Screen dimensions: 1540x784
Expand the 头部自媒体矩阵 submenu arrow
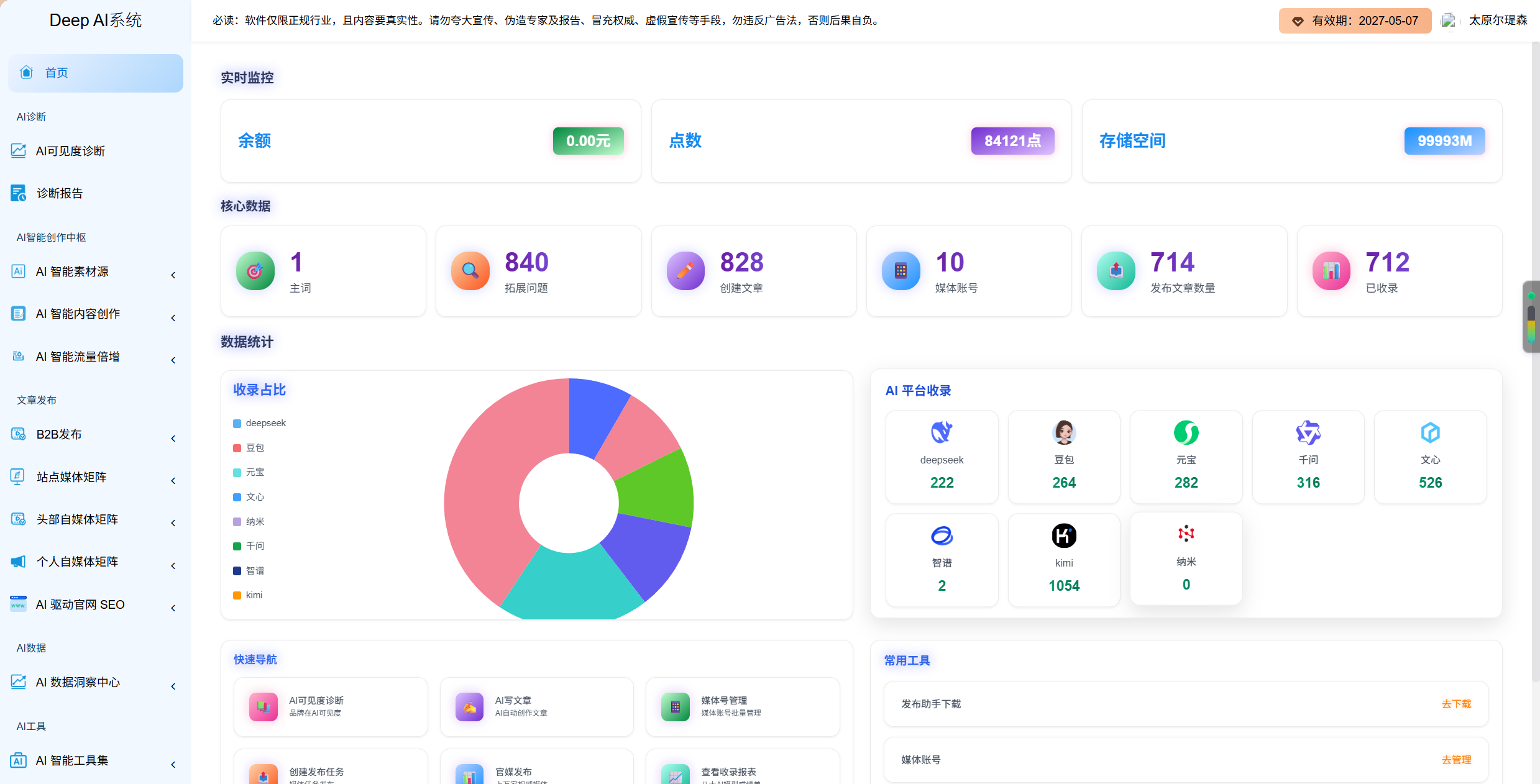coord(173,522)
